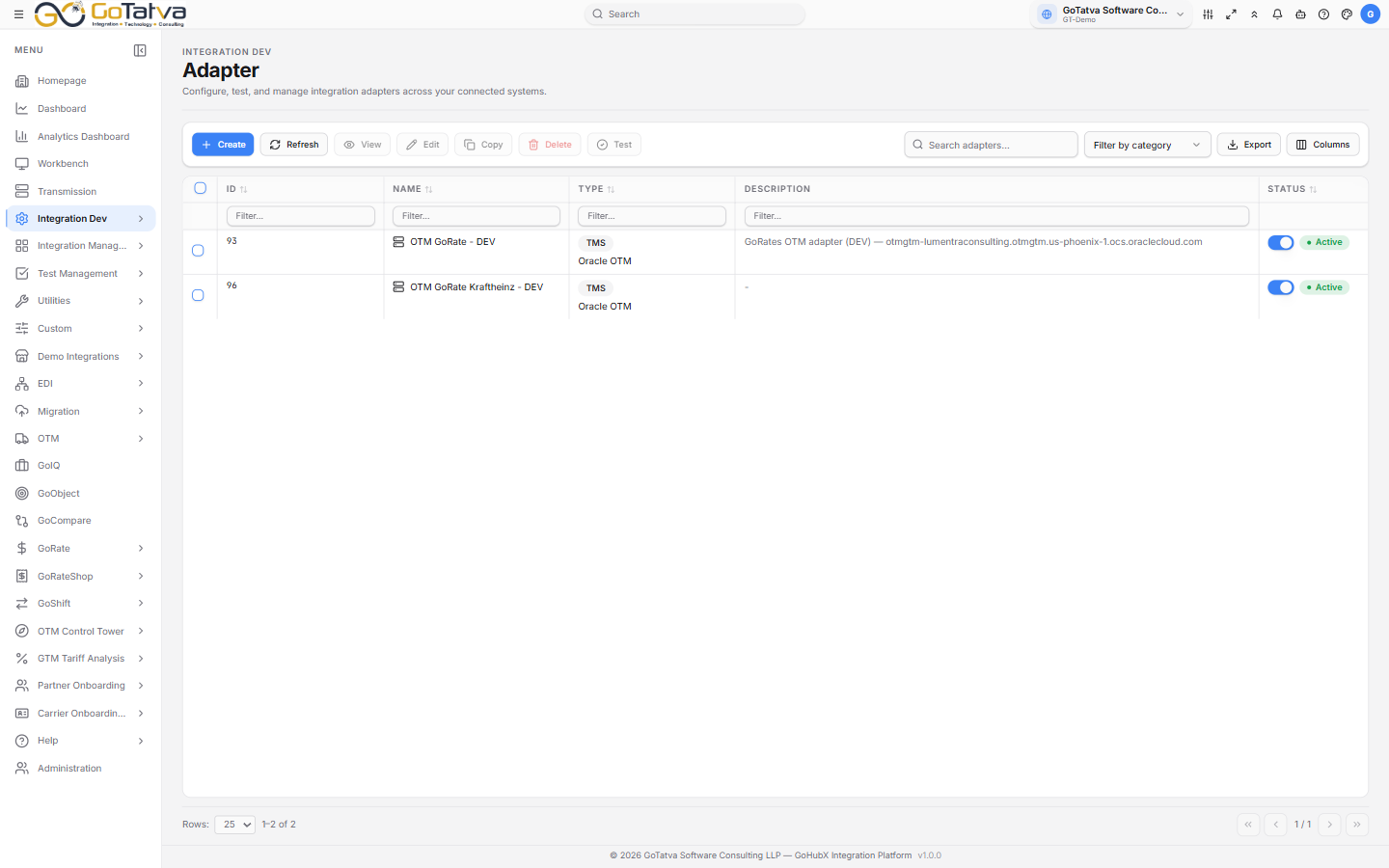Open GoIQ from the sidebar

pyautogui.click(x=81, y=466)
